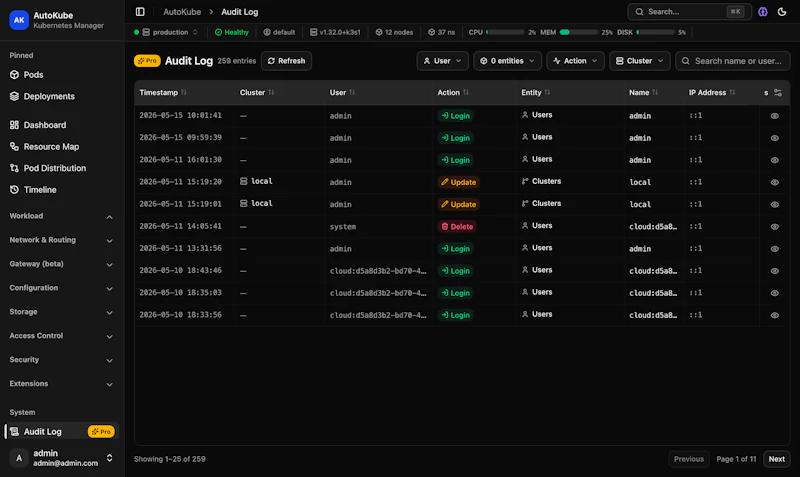
Task: Click the Previous page button
Action: coord(689,459)
